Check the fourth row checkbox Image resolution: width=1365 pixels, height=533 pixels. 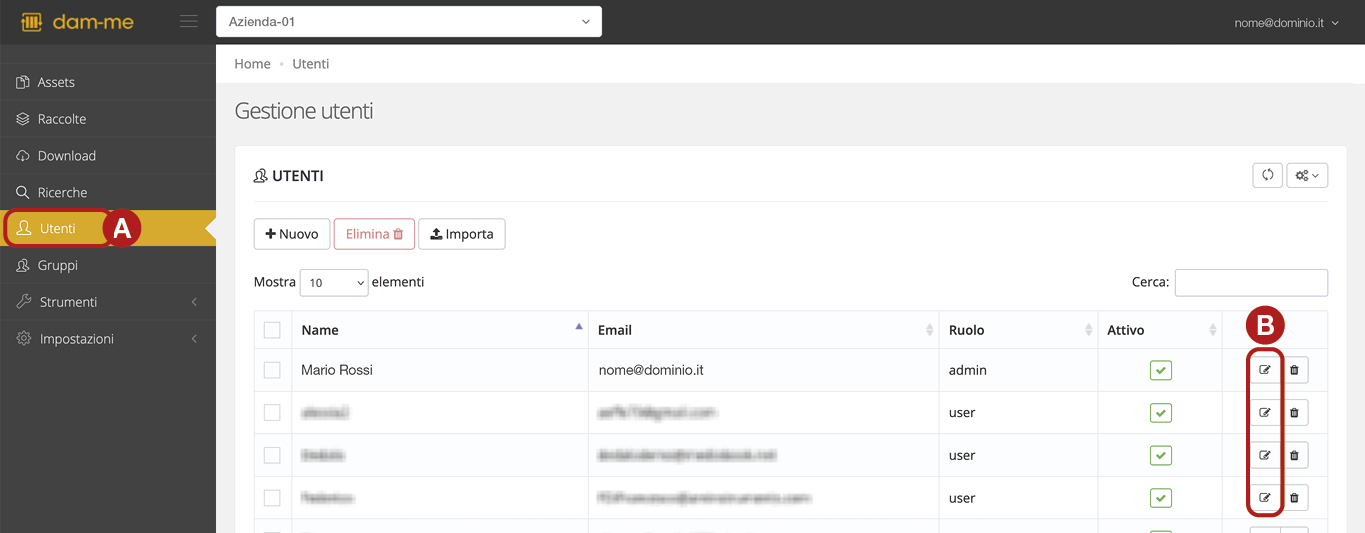pyautogui.click(x=272, y=498)
